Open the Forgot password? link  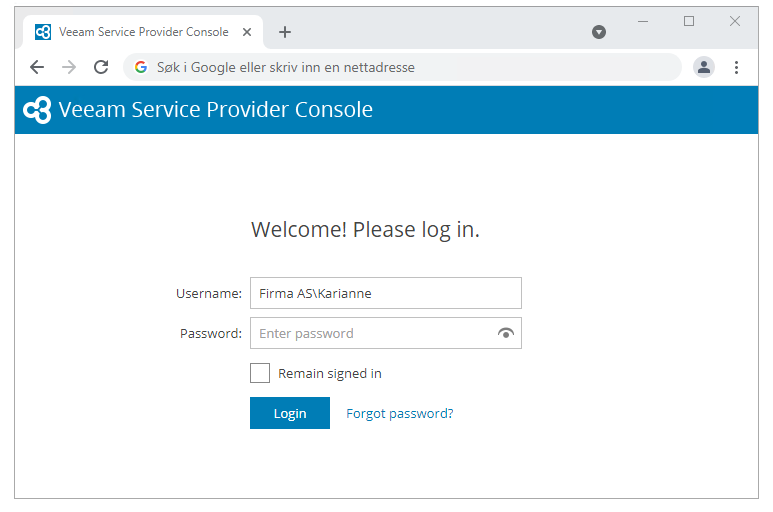(x=399, y=413)
